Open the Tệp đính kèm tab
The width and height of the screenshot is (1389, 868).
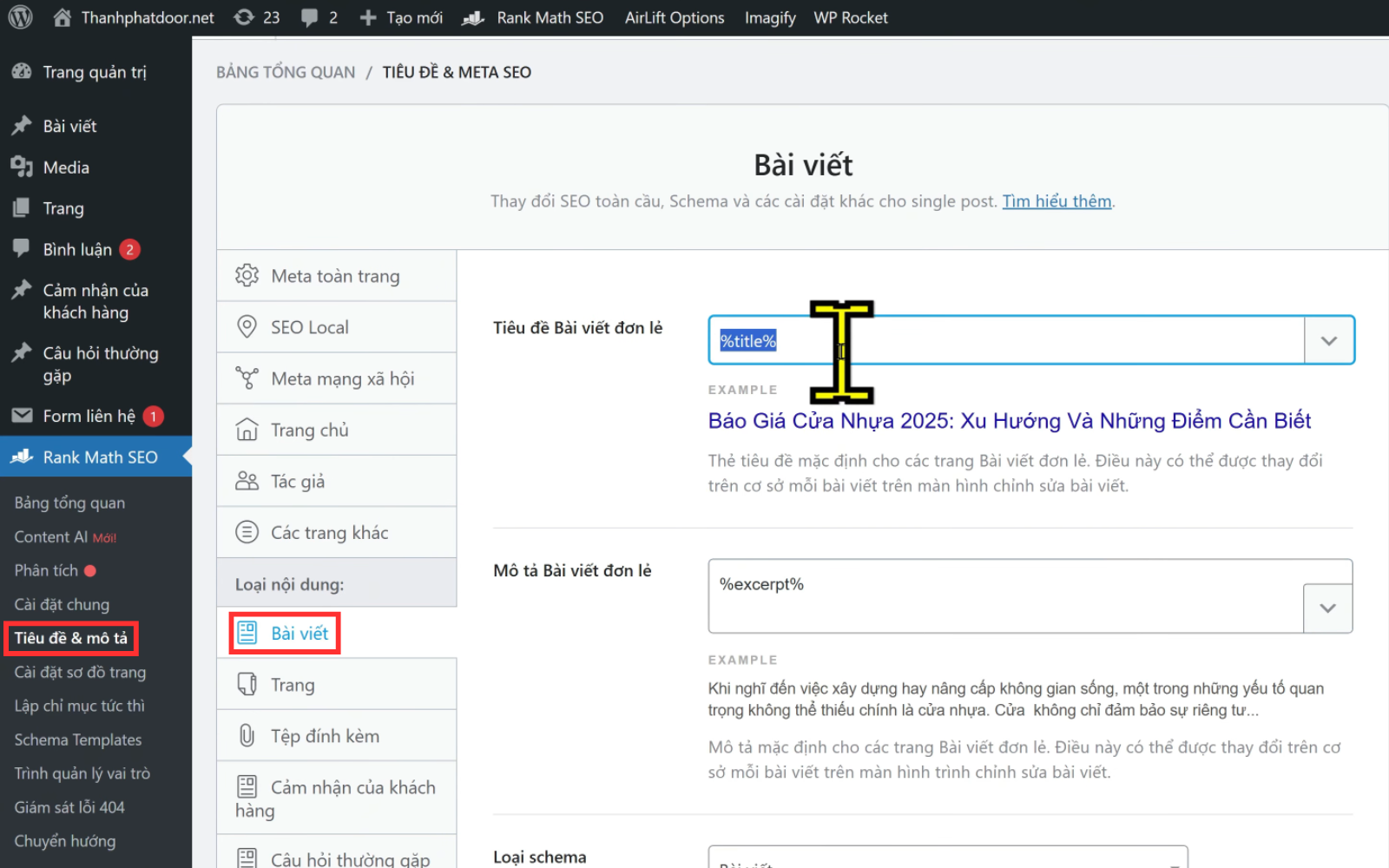pos(336,736)
